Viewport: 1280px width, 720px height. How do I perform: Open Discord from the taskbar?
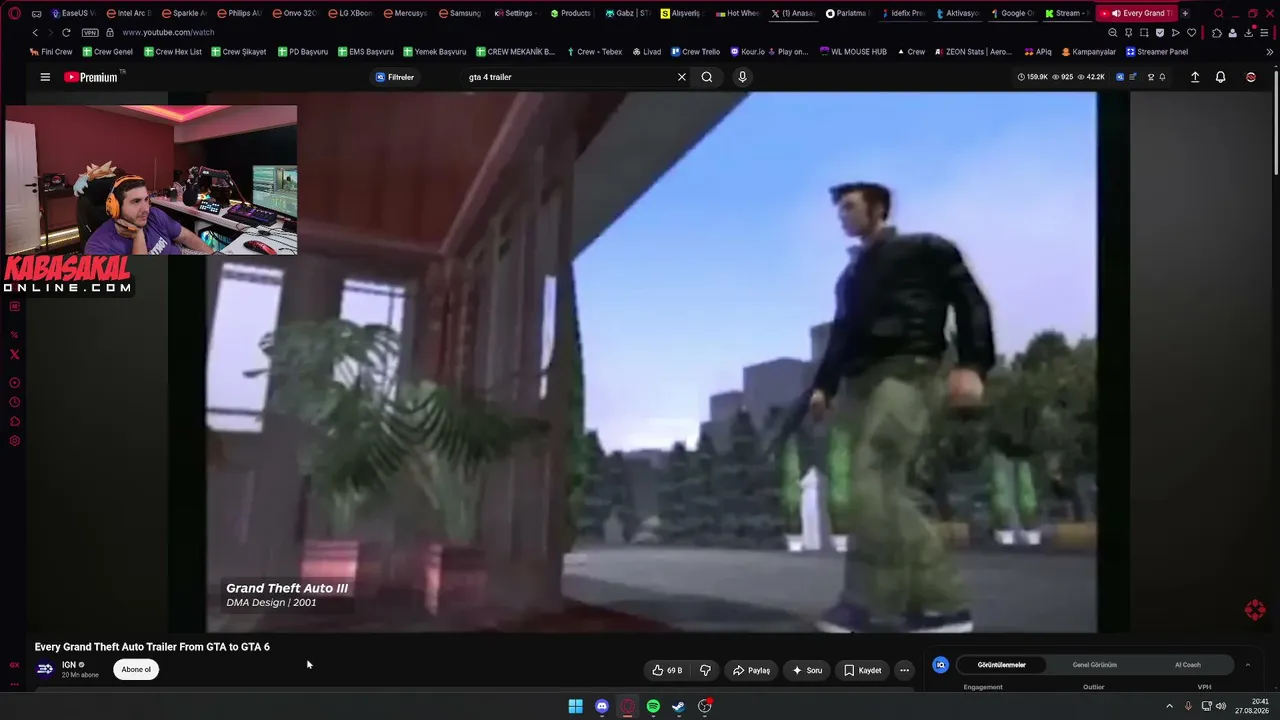point(602,706)
